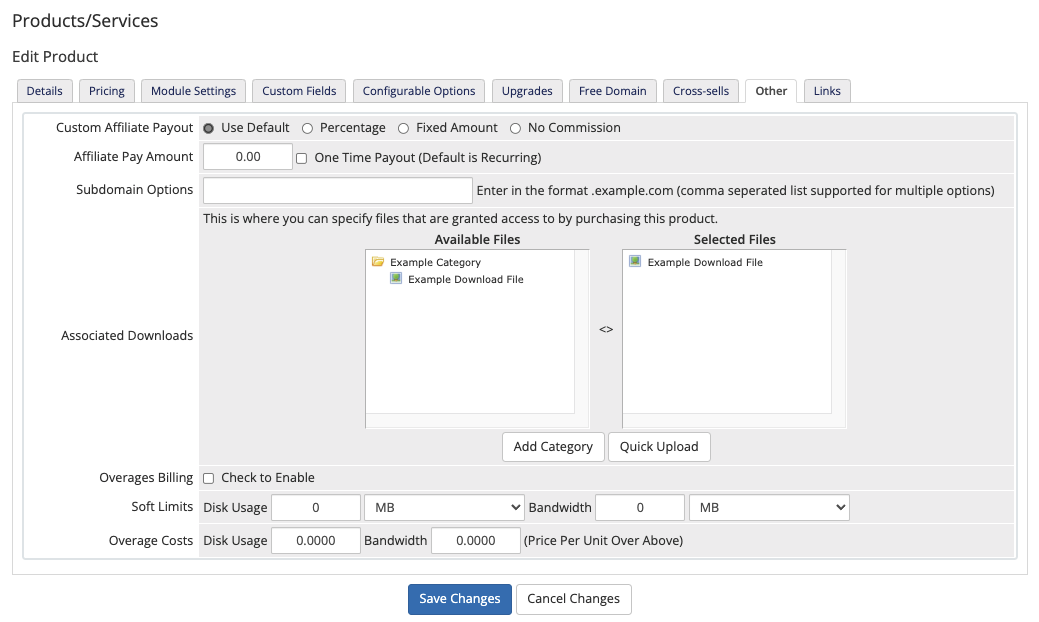The width and height of the screenshot is (1039, 622).
Task: Select Example Category in Available Files
Action: pyautogui.click(x=435, y=262)
